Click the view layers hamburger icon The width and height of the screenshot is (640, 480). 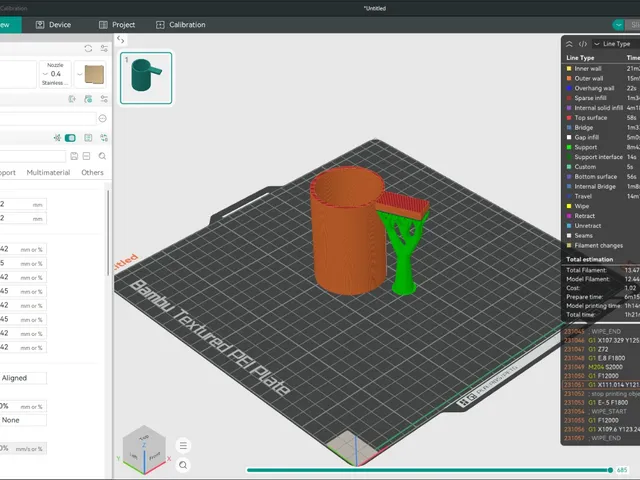point(183,446)
